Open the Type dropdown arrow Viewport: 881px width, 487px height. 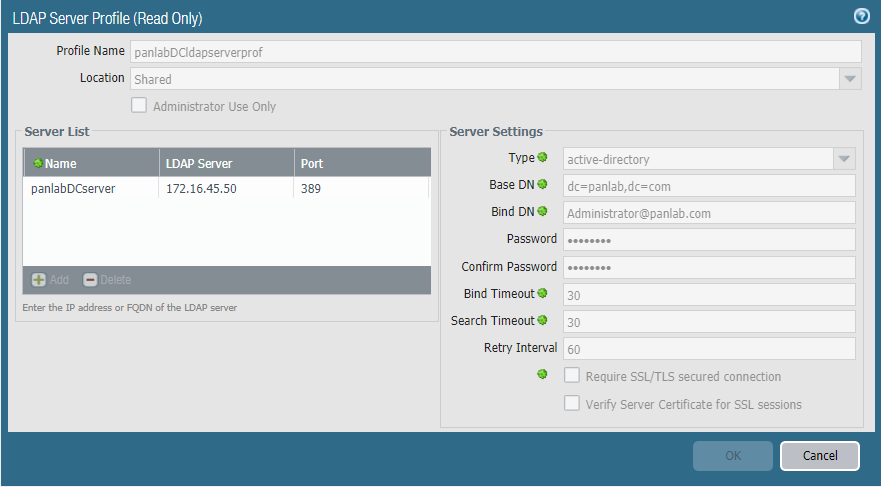(844, 159)
